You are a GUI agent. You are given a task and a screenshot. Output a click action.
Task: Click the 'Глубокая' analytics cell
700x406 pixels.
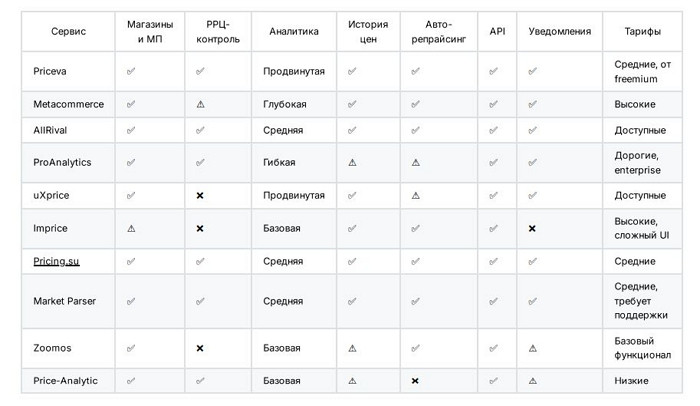click(284, 104)
